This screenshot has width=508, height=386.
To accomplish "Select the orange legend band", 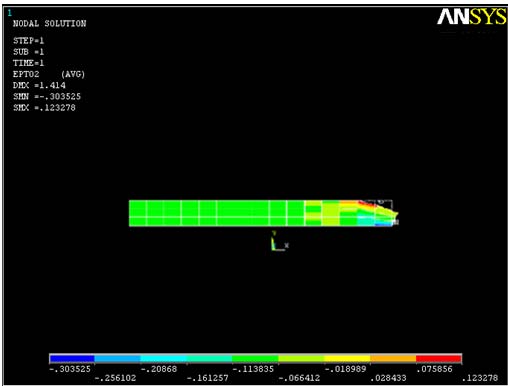I will (x=393, y=358).
